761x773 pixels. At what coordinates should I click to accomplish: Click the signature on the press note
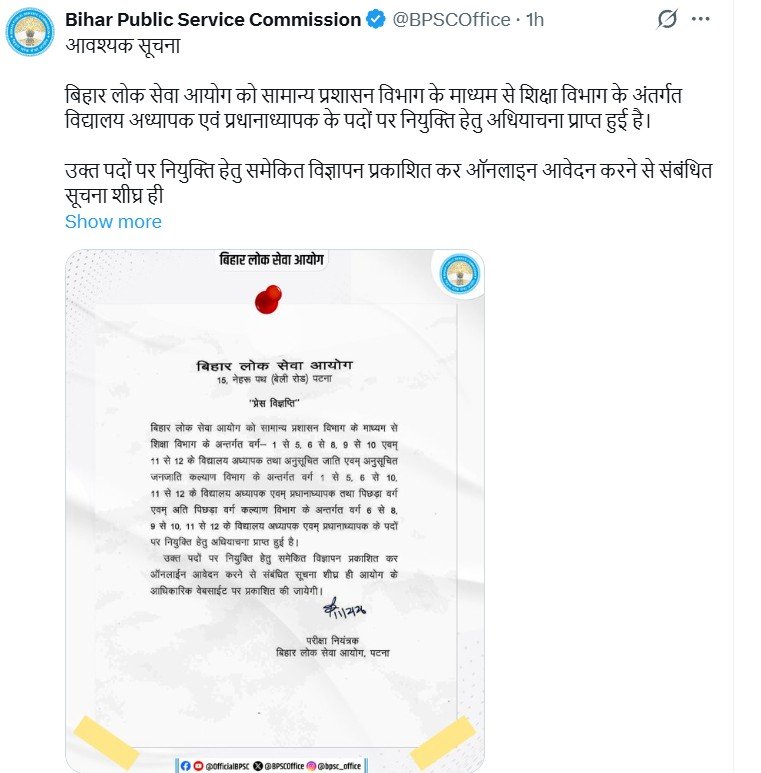pos(344,609)
